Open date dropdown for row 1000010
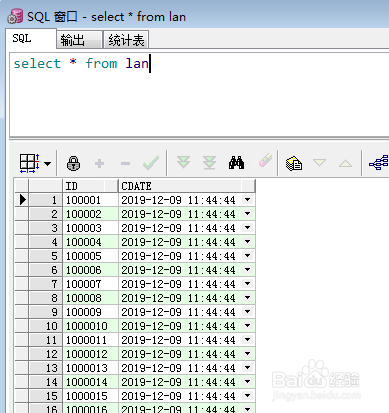 pyautogui.click(x=247, y=326)
